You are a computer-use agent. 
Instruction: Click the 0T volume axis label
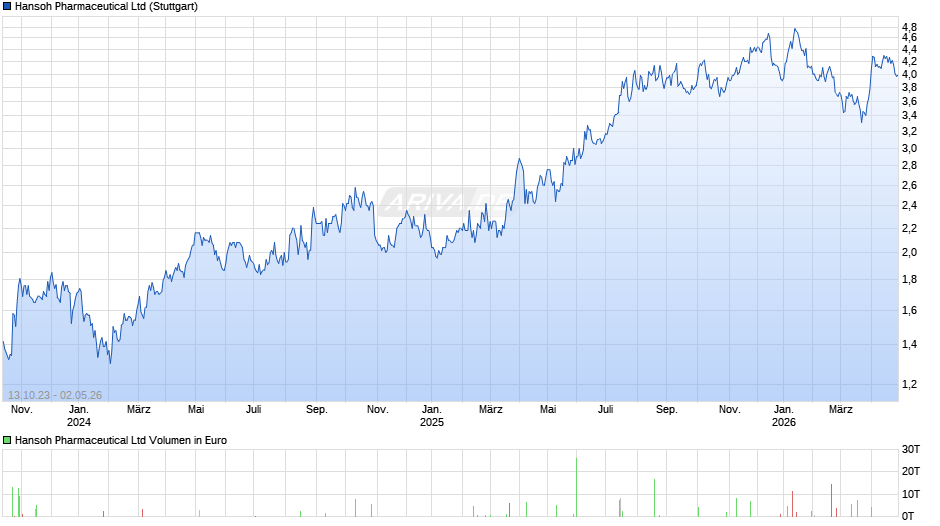[908, 516]
